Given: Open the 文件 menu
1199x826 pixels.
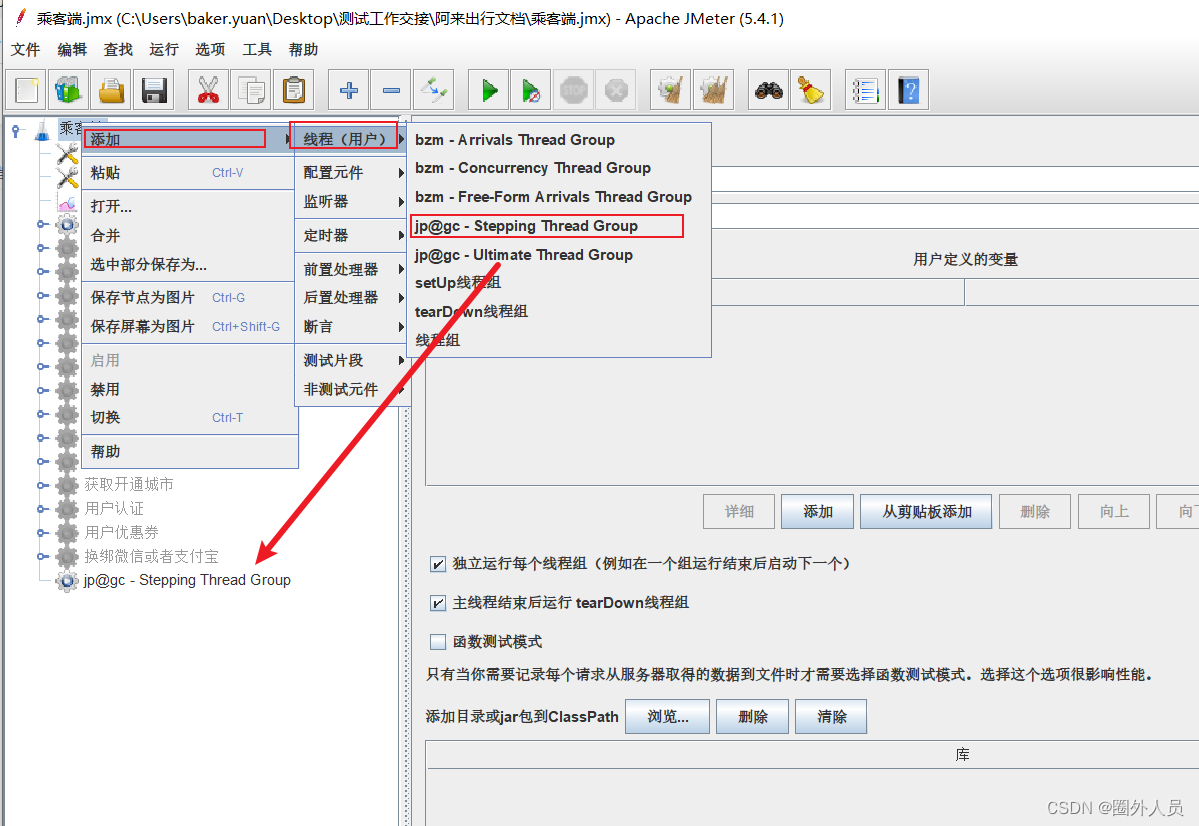Looking at the screenshot, I should [x=25, y=50].
